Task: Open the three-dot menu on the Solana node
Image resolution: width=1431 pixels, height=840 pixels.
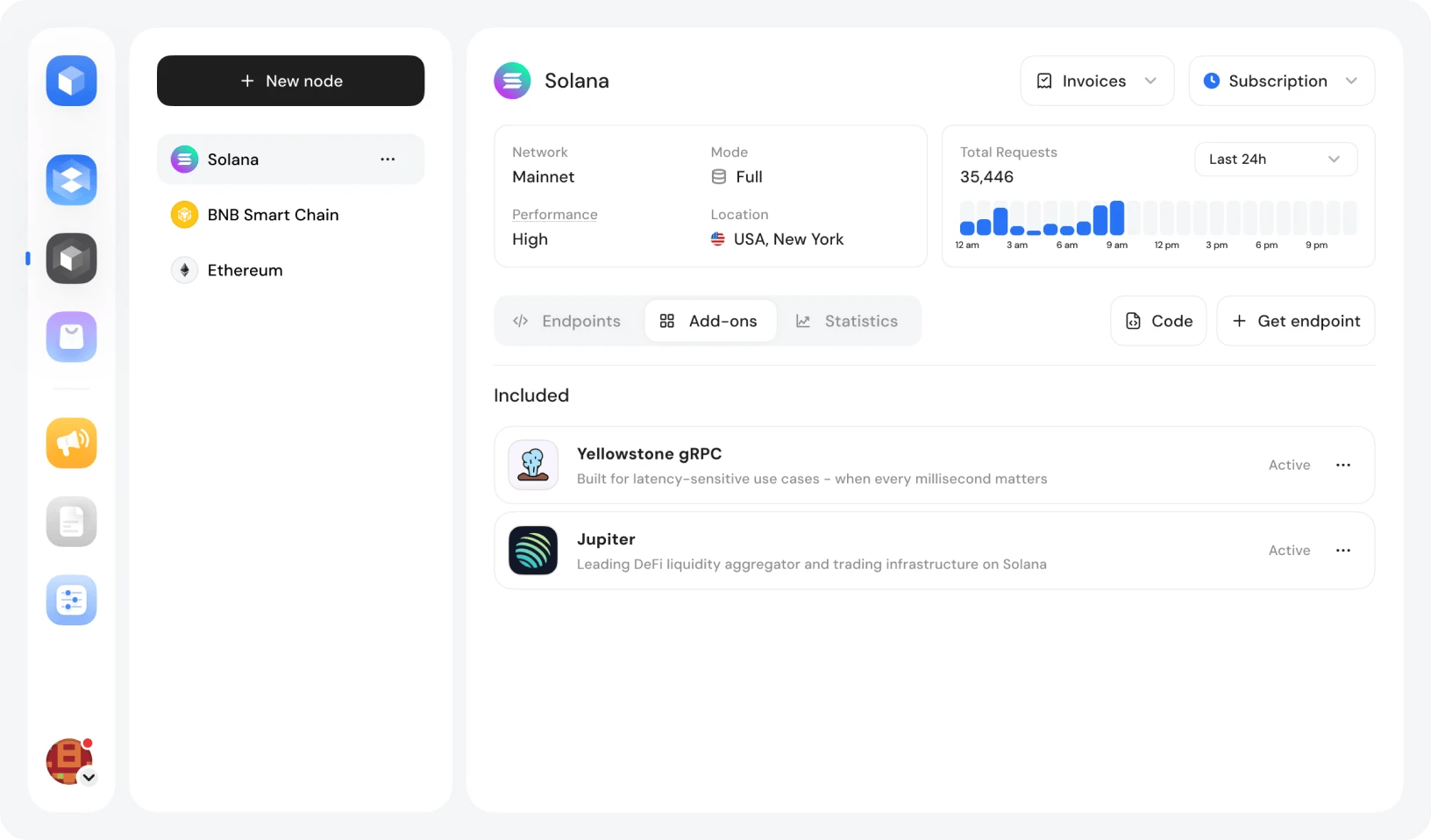Action: pos(387,159)
